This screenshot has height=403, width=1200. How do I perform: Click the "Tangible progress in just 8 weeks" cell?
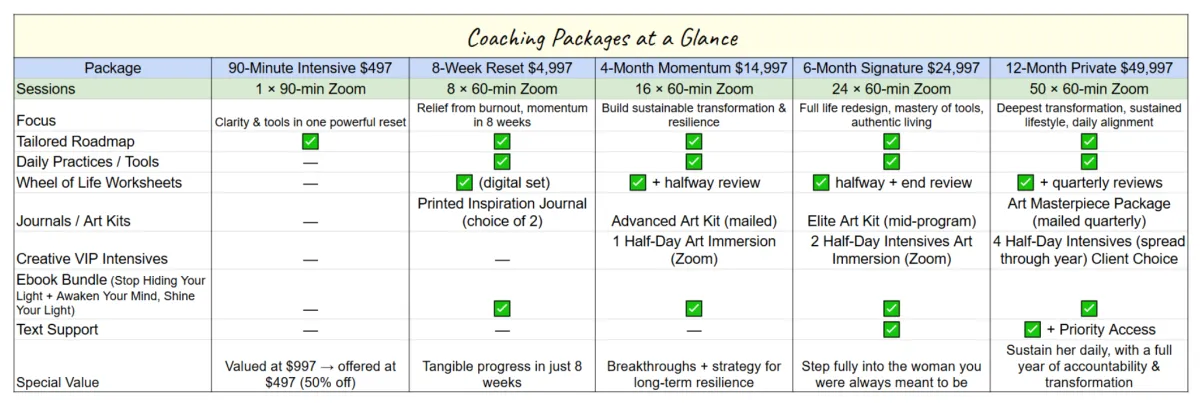pos(502,375)
